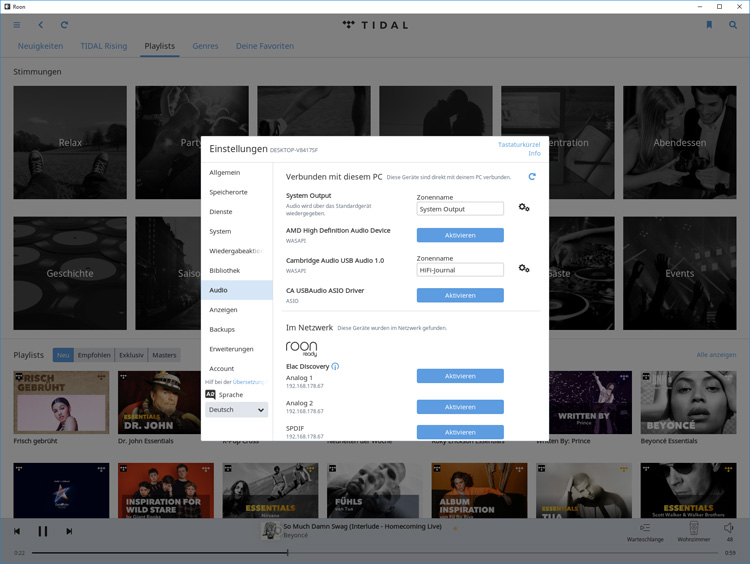This screenshot has height=564, width=750.
Task: Activate the AMD High Definition Audio Device
Action: click(460, 235)
